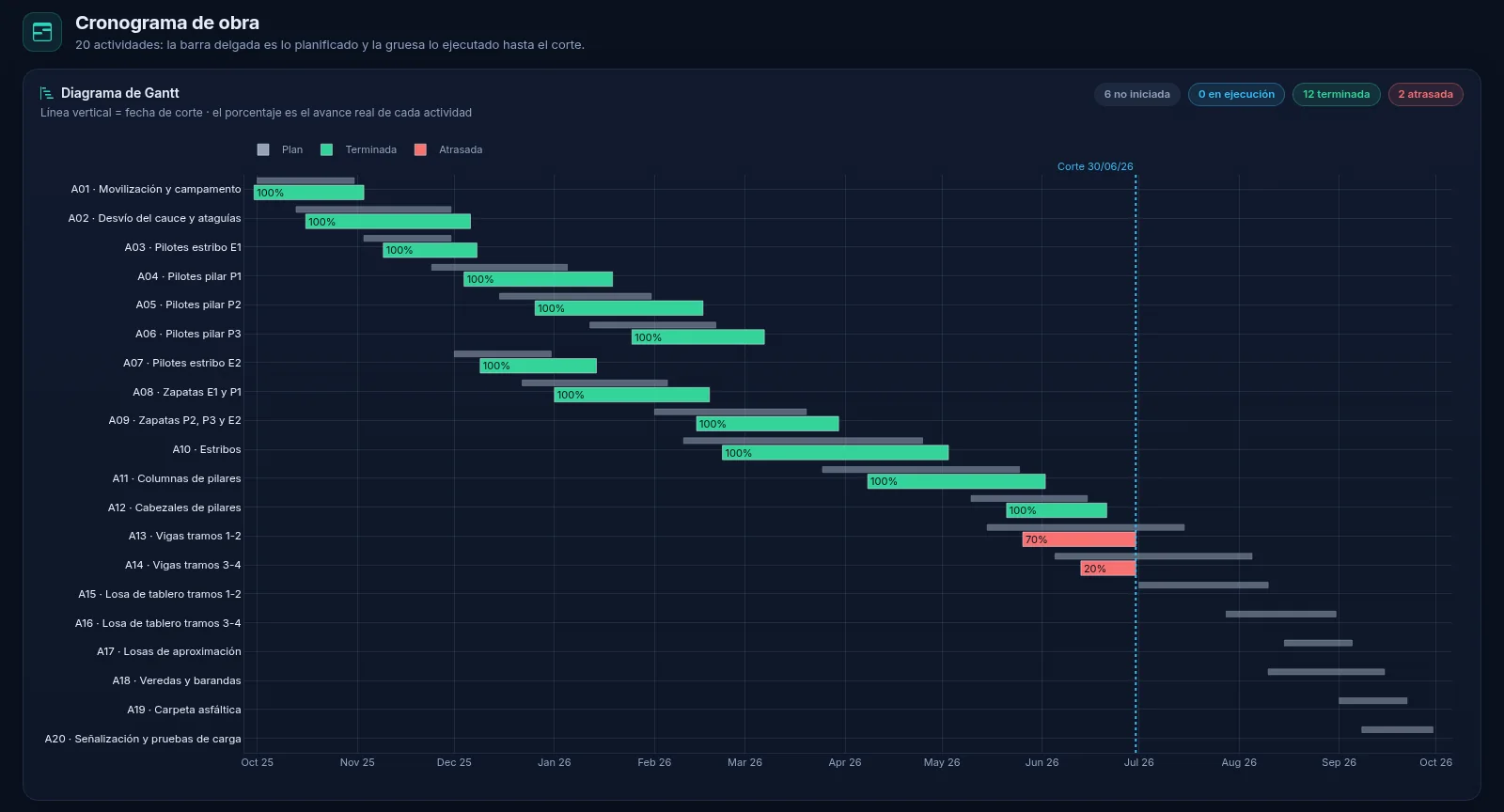
Task: Click the planned bar of A19 Carpeta asfáltica
Action: click(1372, 701)
